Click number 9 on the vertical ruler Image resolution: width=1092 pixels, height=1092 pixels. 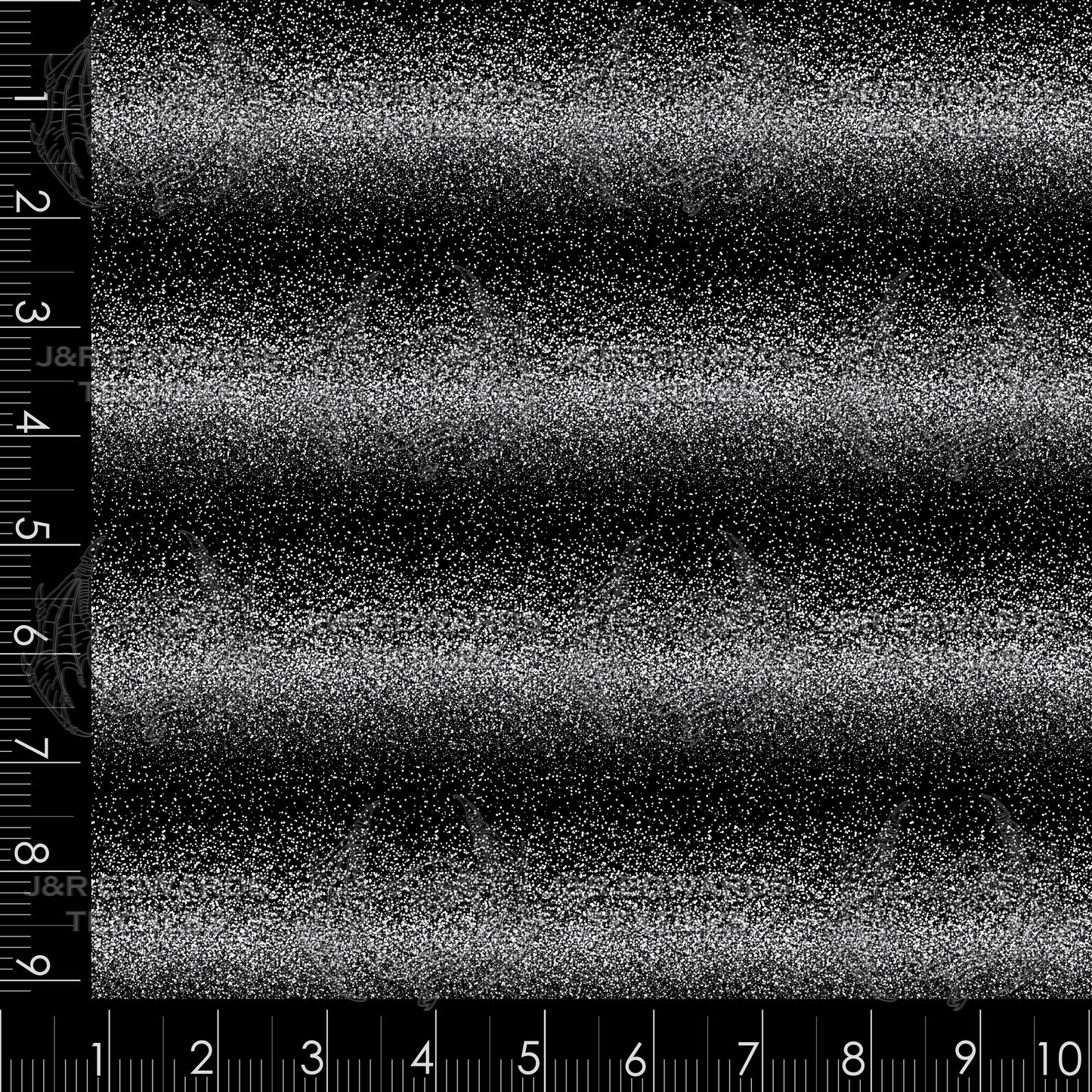click(34, 964)
